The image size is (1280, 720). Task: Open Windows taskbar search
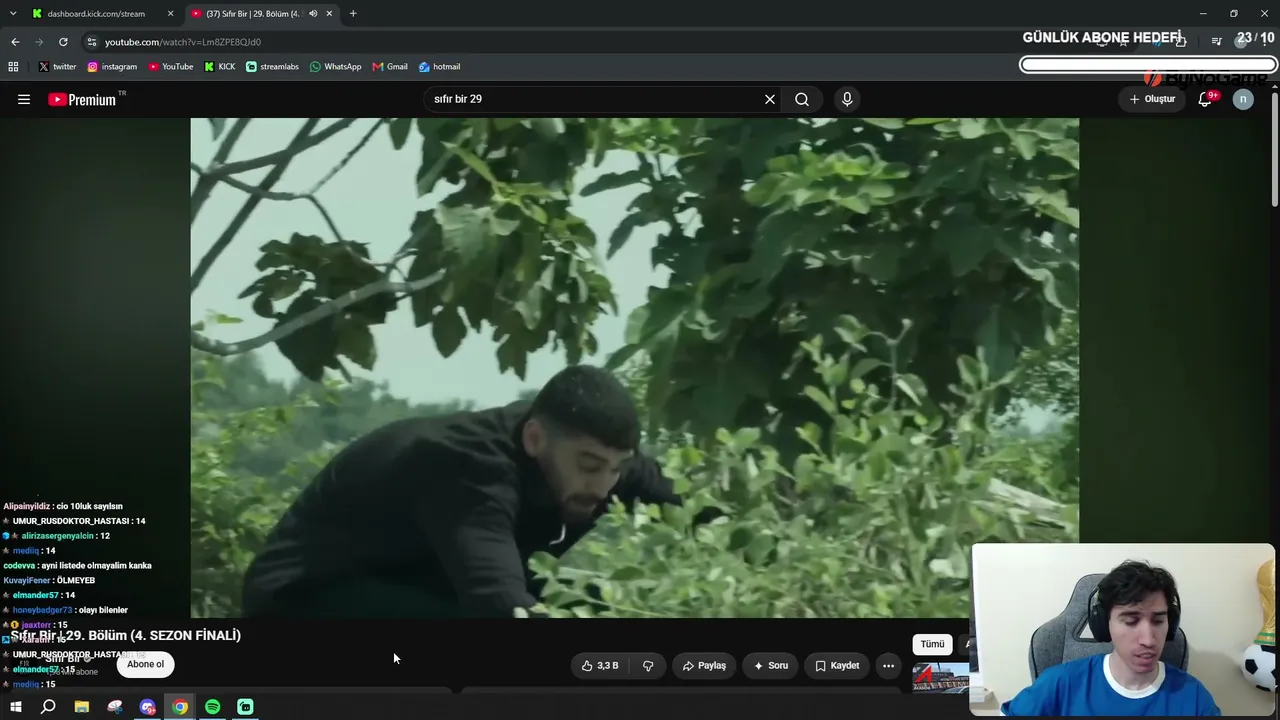pyautogui.click(x=48, y=707)
